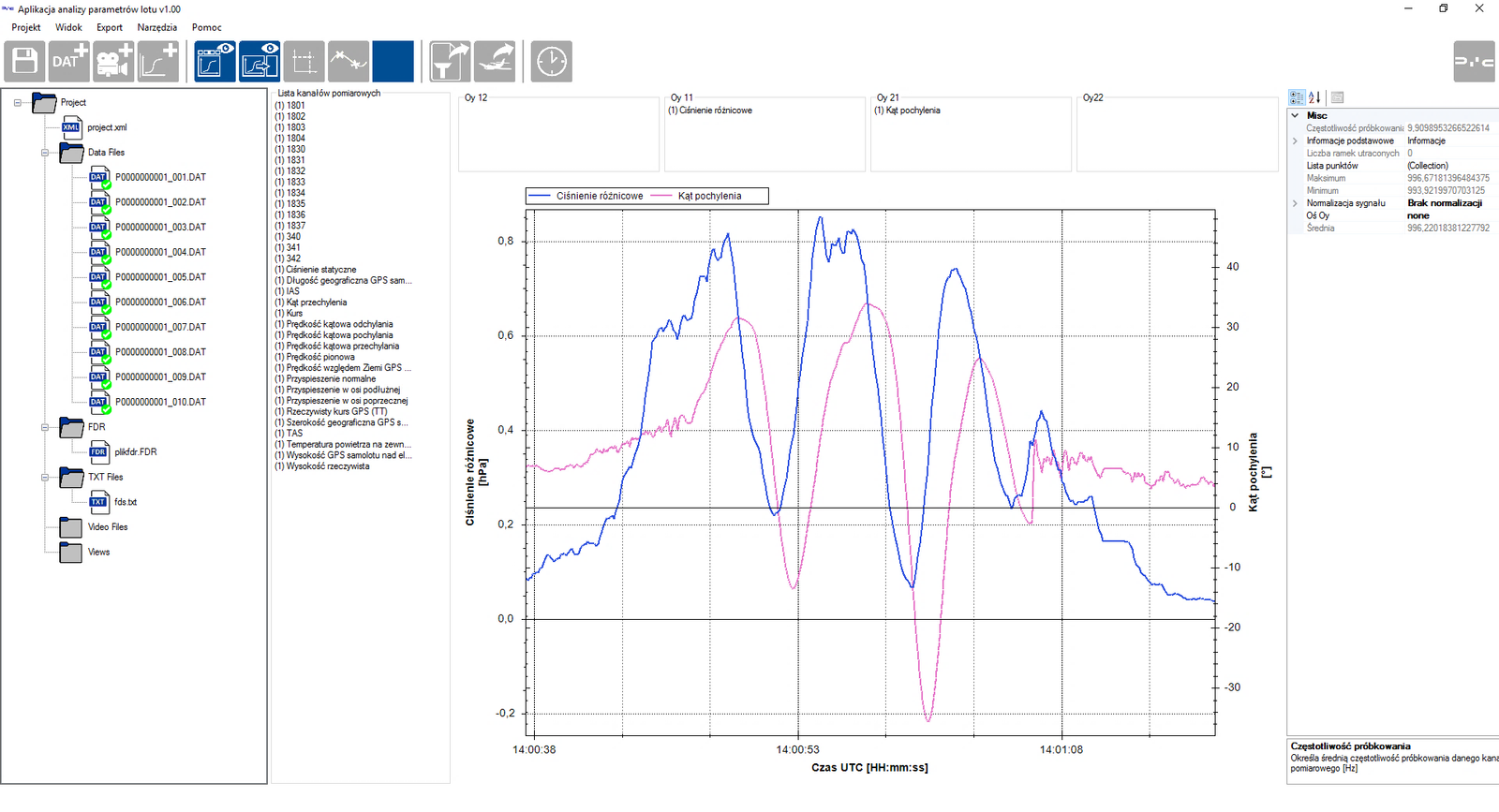Screen dimensions: 1499x812
Task: Click the save project floppy disk icon
Action: (25, 62)
